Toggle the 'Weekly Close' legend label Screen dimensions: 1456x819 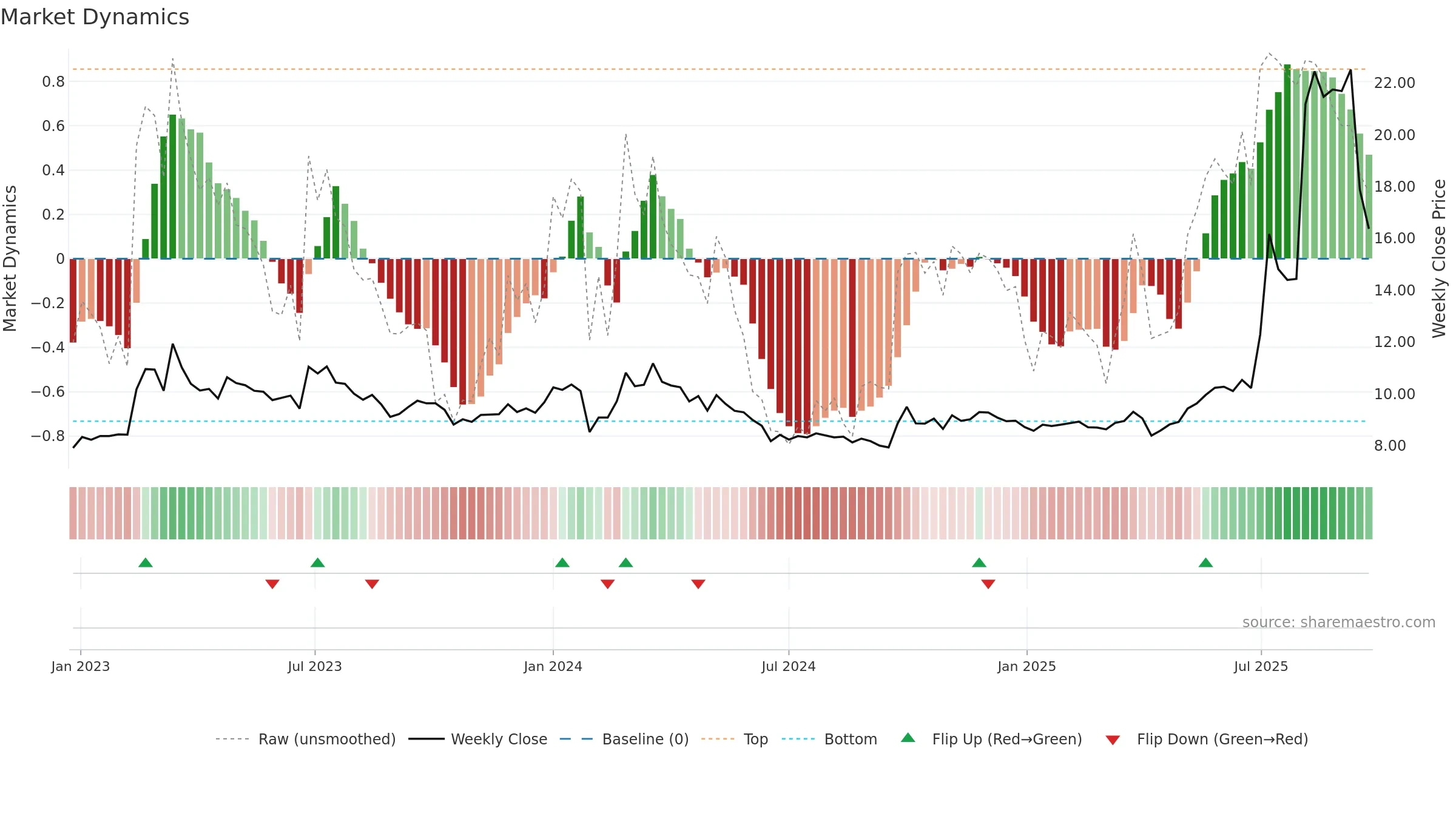point(499,739)
